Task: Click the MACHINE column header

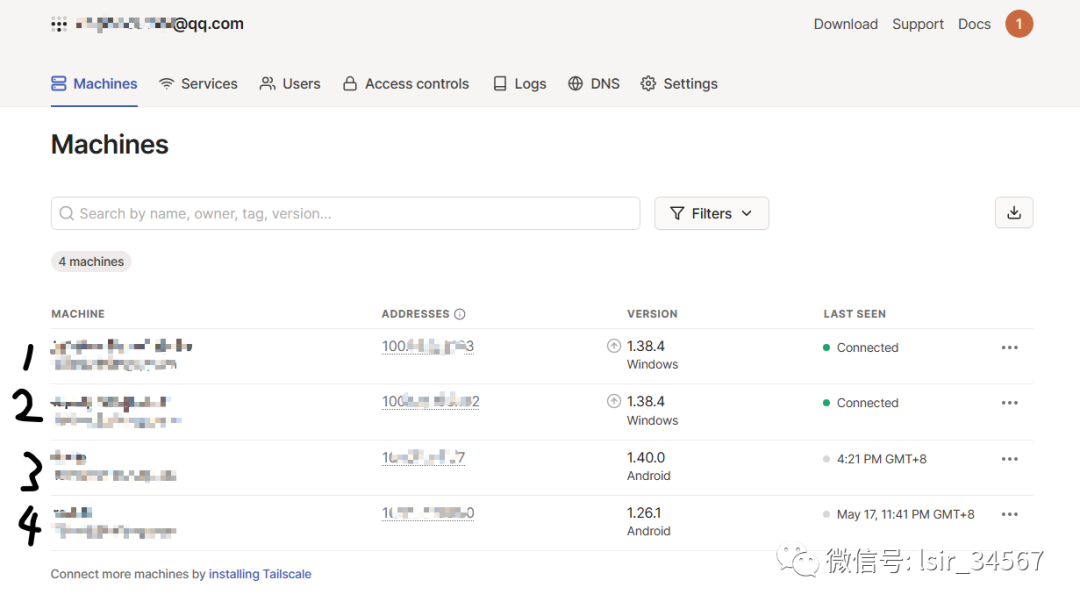Action: point(78,314)
